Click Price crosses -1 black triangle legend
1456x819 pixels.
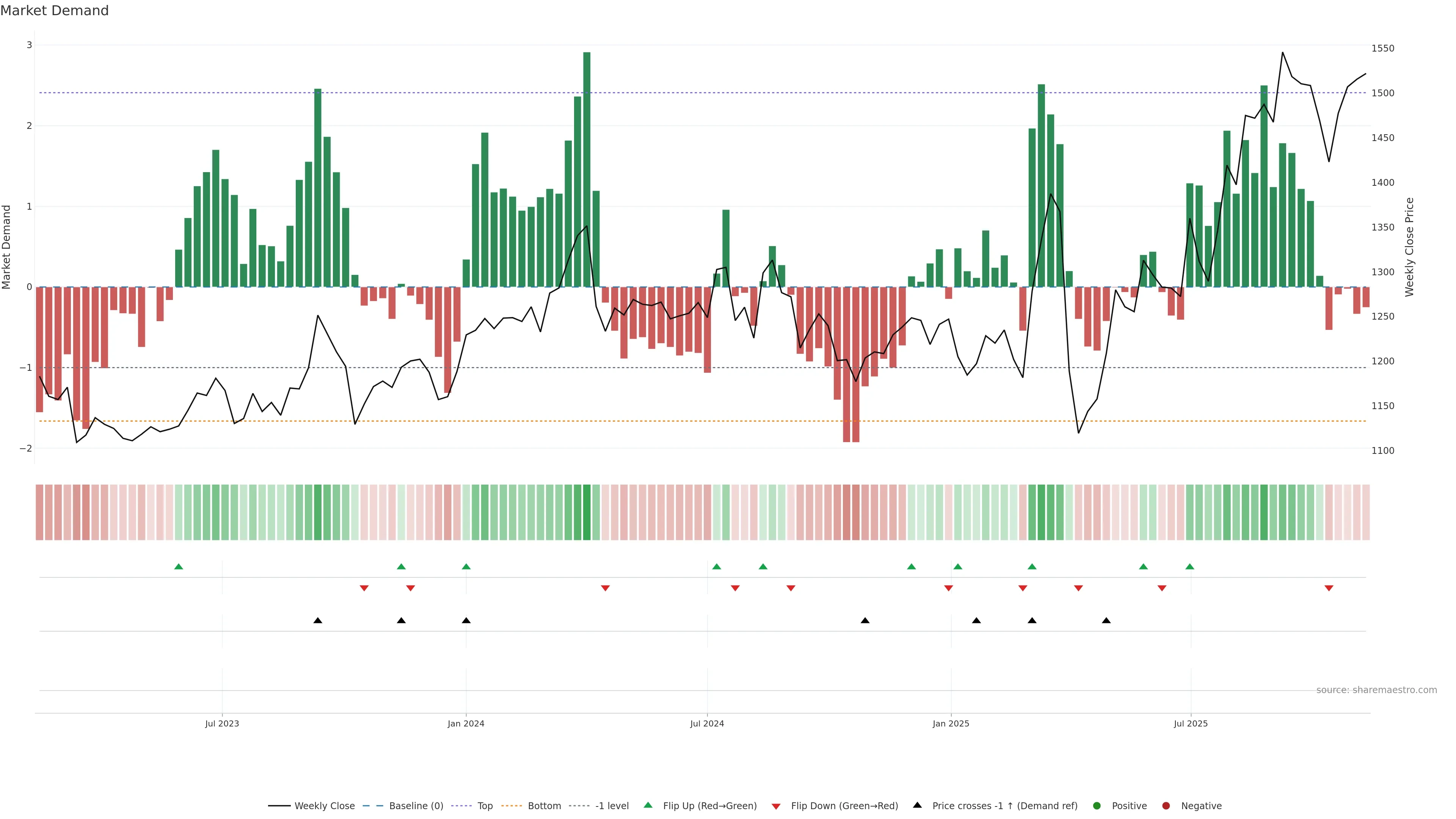(917, 805)
